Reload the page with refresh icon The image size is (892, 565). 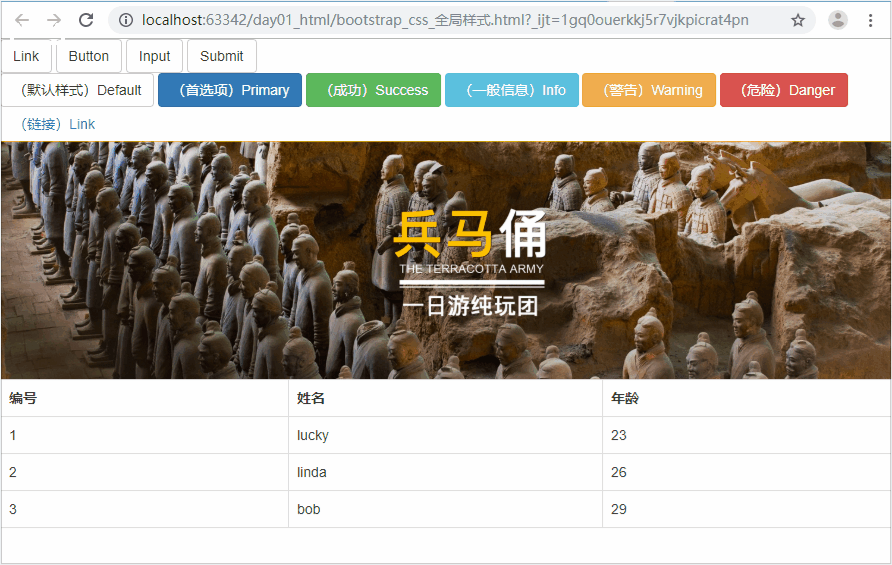click(x=86, y=20)
